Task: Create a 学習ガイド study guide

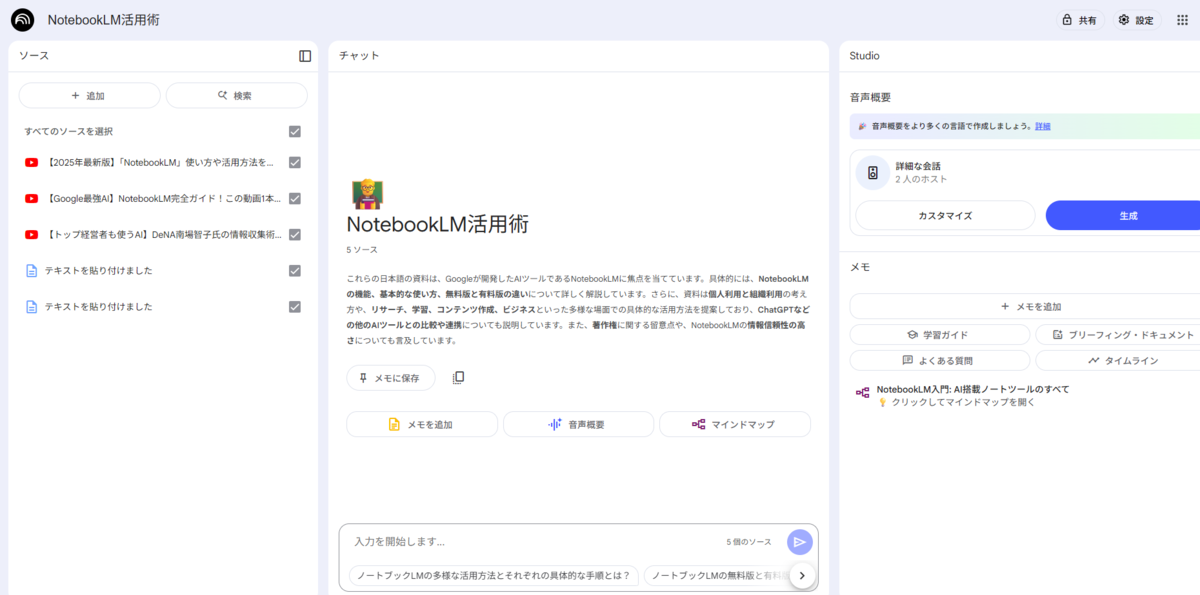Action: [939, 334]
